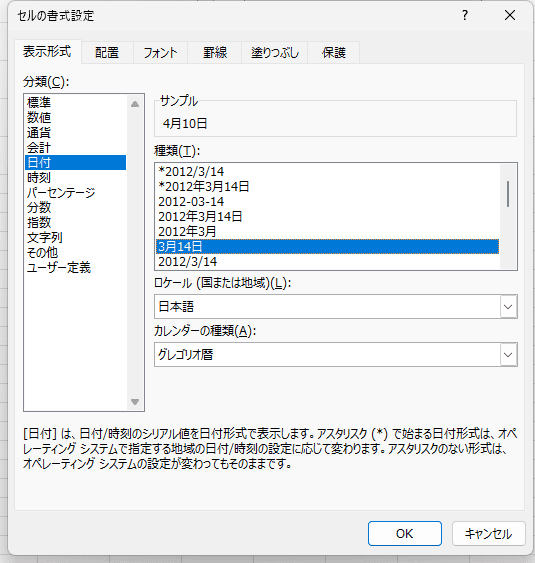This screenshot has width=535, height=563.
Task: Go to the 罫線 tab
Action: 215,53
